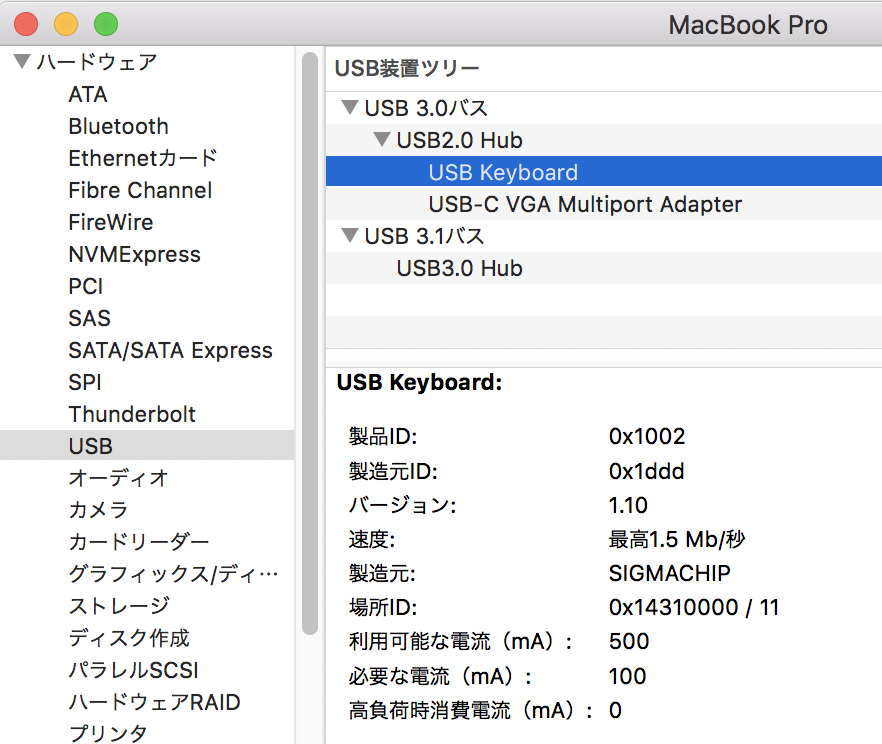Select ディスク作成 in the sidebar
Image resolution: width=882 pixels, height=744 pixels.
coord(129,638)
